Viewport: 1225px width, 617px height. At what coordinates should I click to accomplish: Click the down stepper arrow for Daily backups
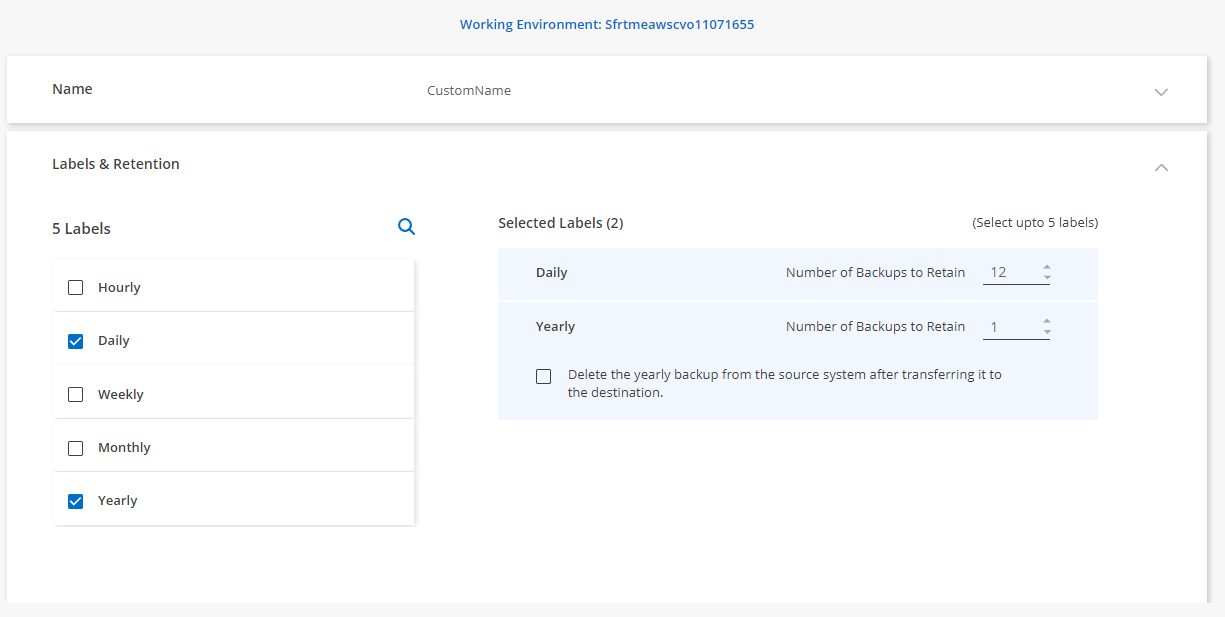click(x=1046, y=277)
